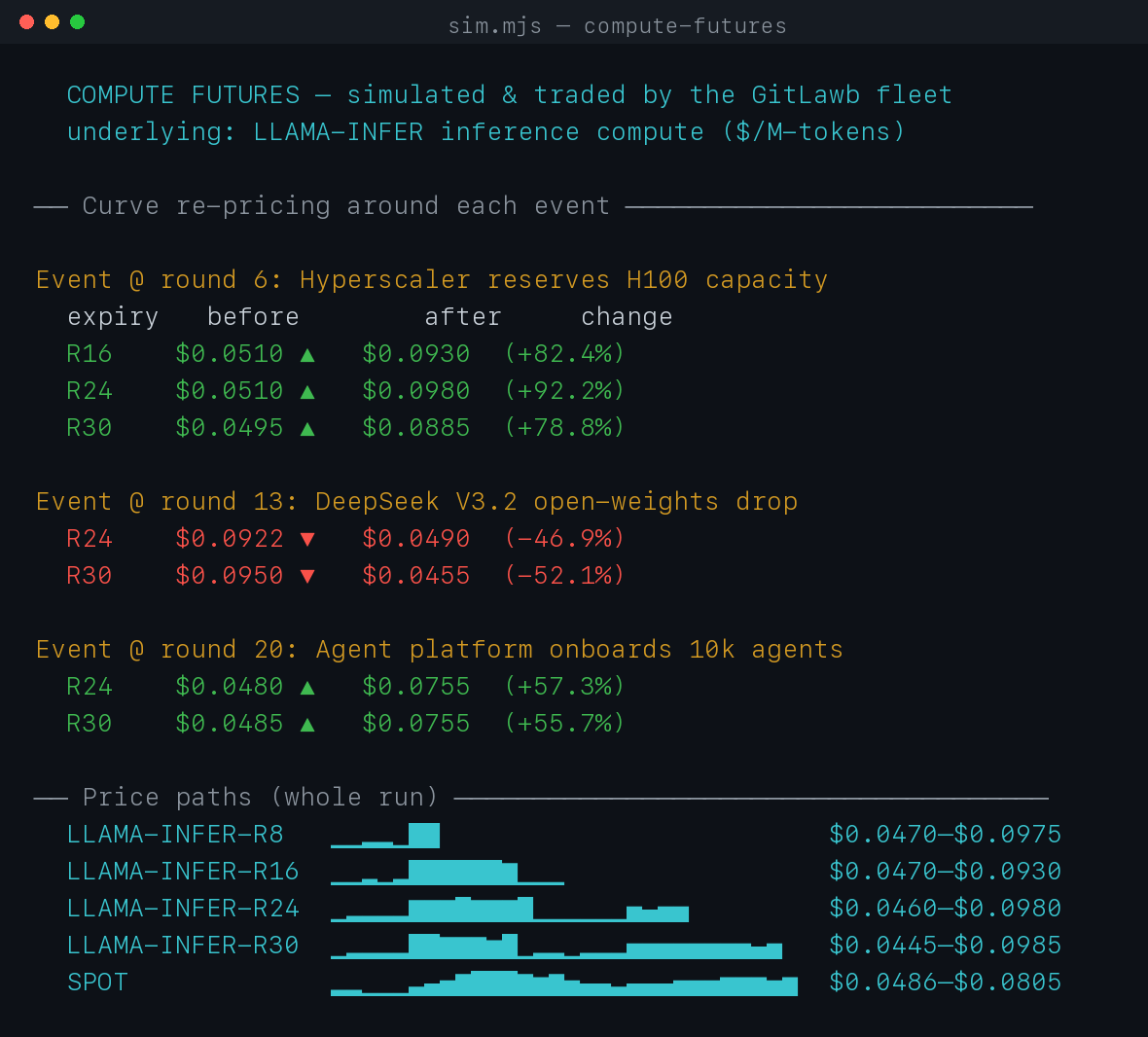The image size is (1148, 1037).
Task: Click the down arrow beside $0.0950
Action: point(307,578)
